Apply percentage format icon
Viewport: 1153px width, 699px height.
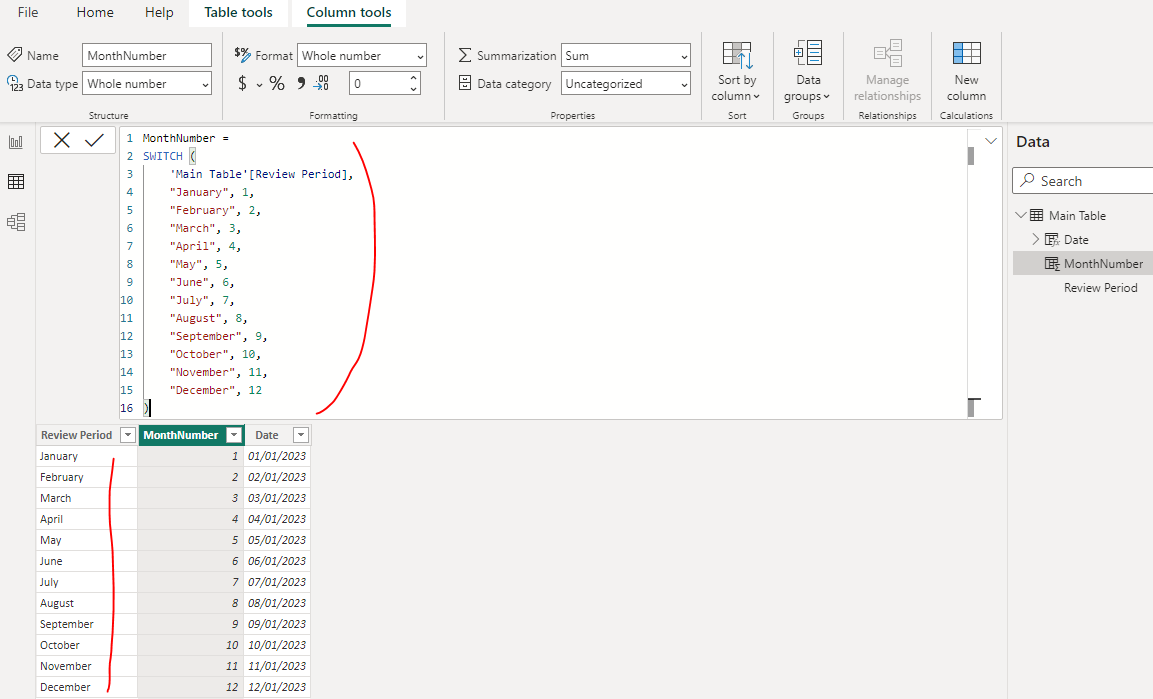[x=276, y=84]
